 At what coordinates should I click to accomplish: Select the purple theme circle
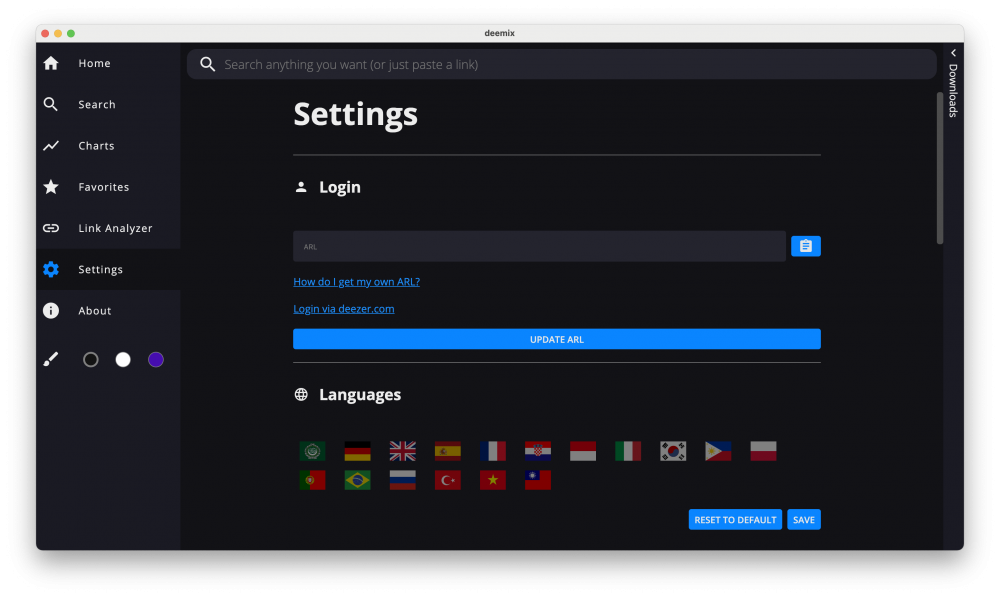(156, 360)
